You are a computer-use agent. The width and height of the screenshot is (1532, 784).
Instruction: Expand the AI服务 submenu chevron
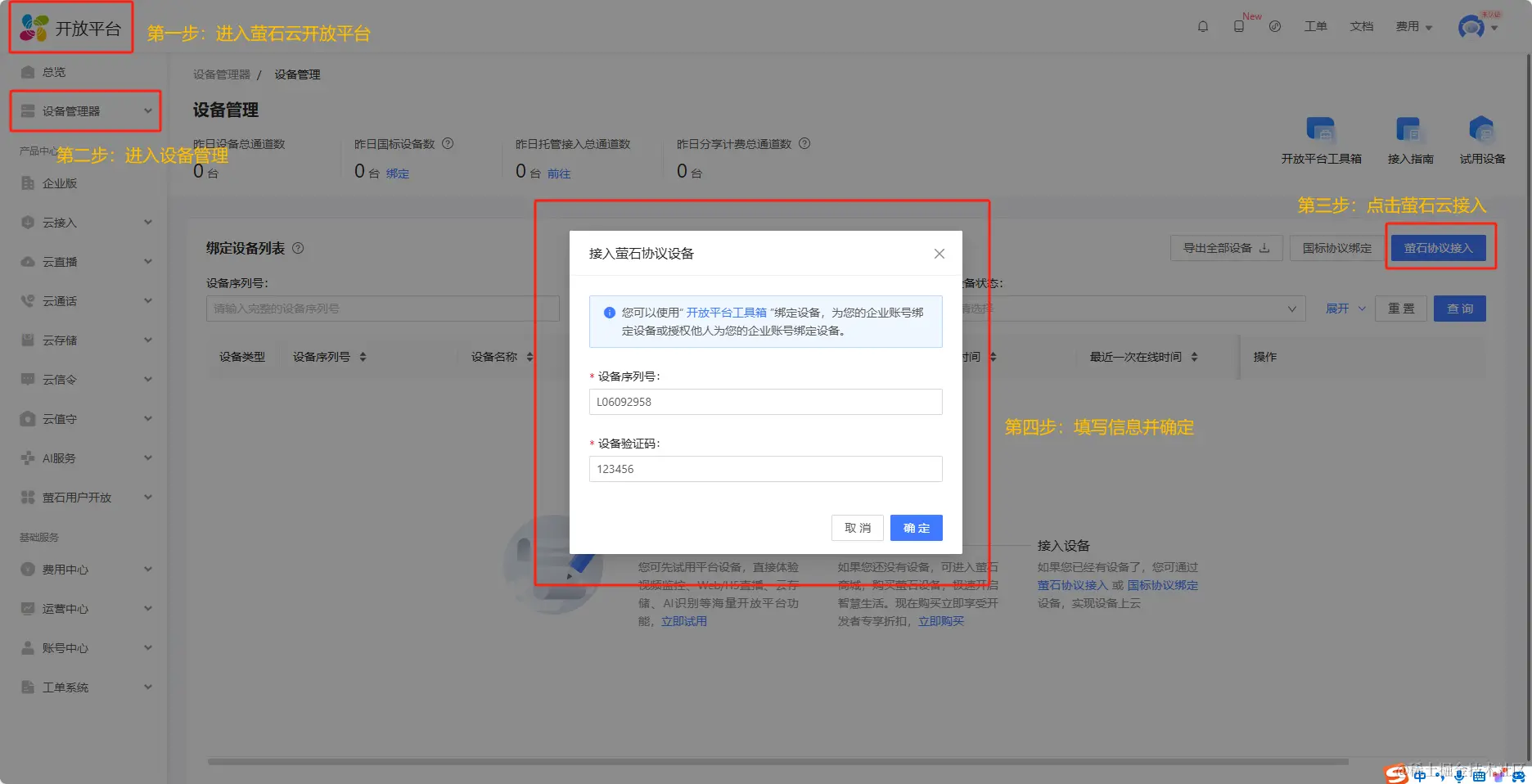coord(148,457)
